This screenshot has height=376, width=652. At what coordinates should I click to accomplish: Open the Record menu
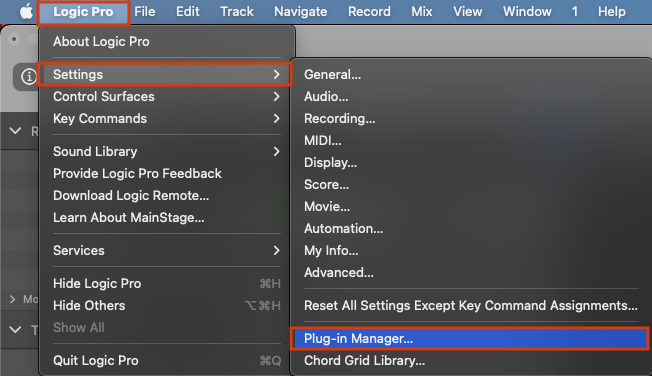pyautogui.click(x=369, y=12)
